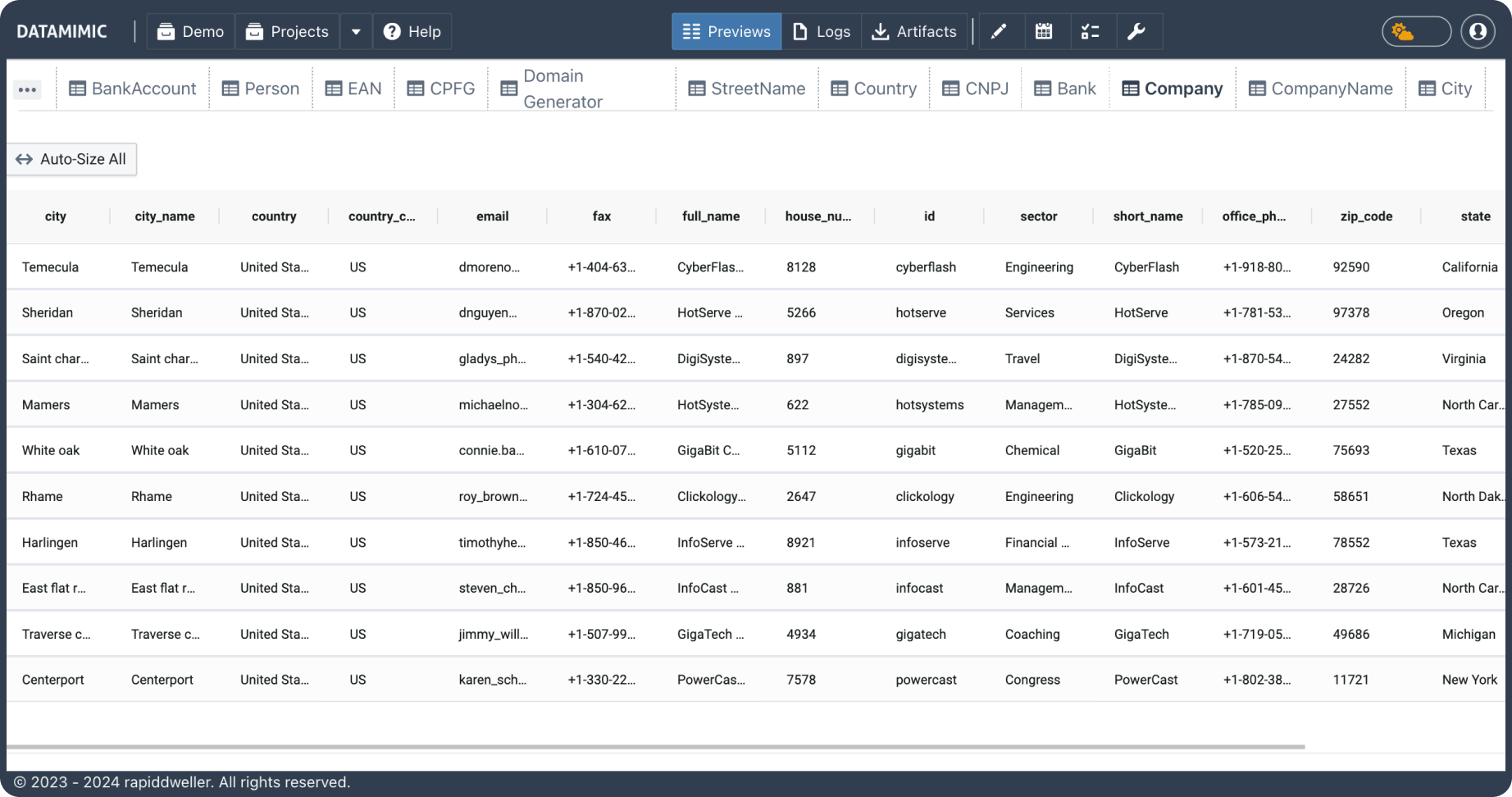Image resolution: width=1512 pixels, height=797 pixels.
Task: Open the user profile icon
Action: tap(1478, 31)
